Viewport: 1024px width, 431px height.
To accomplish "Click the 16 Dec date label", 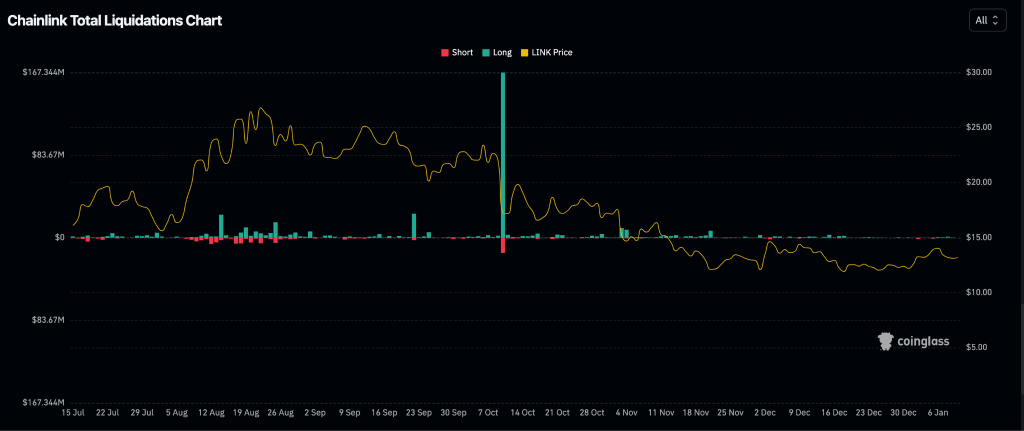I will pos(834,413).
